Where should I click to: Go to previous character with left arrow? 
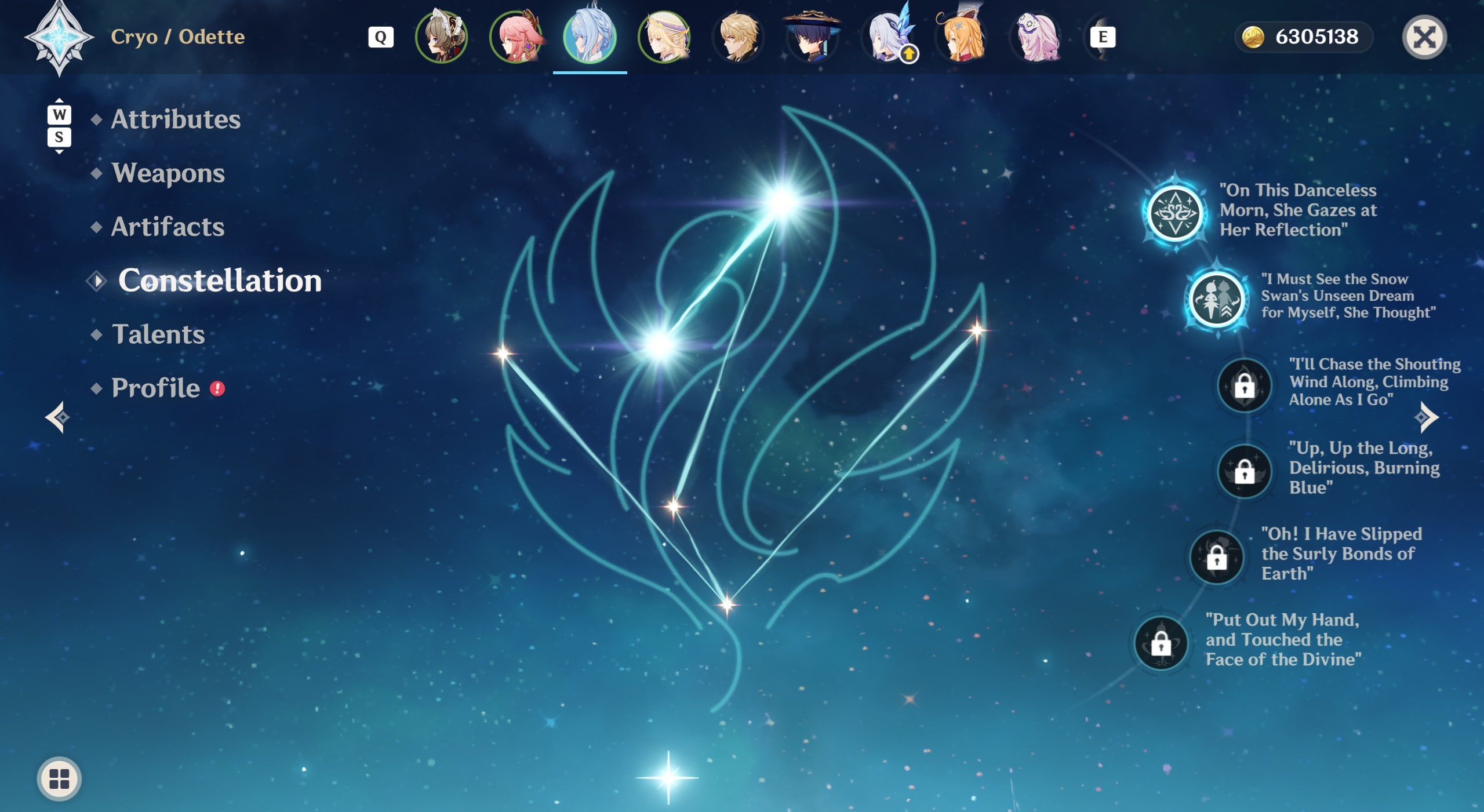(x=57, y=417)
